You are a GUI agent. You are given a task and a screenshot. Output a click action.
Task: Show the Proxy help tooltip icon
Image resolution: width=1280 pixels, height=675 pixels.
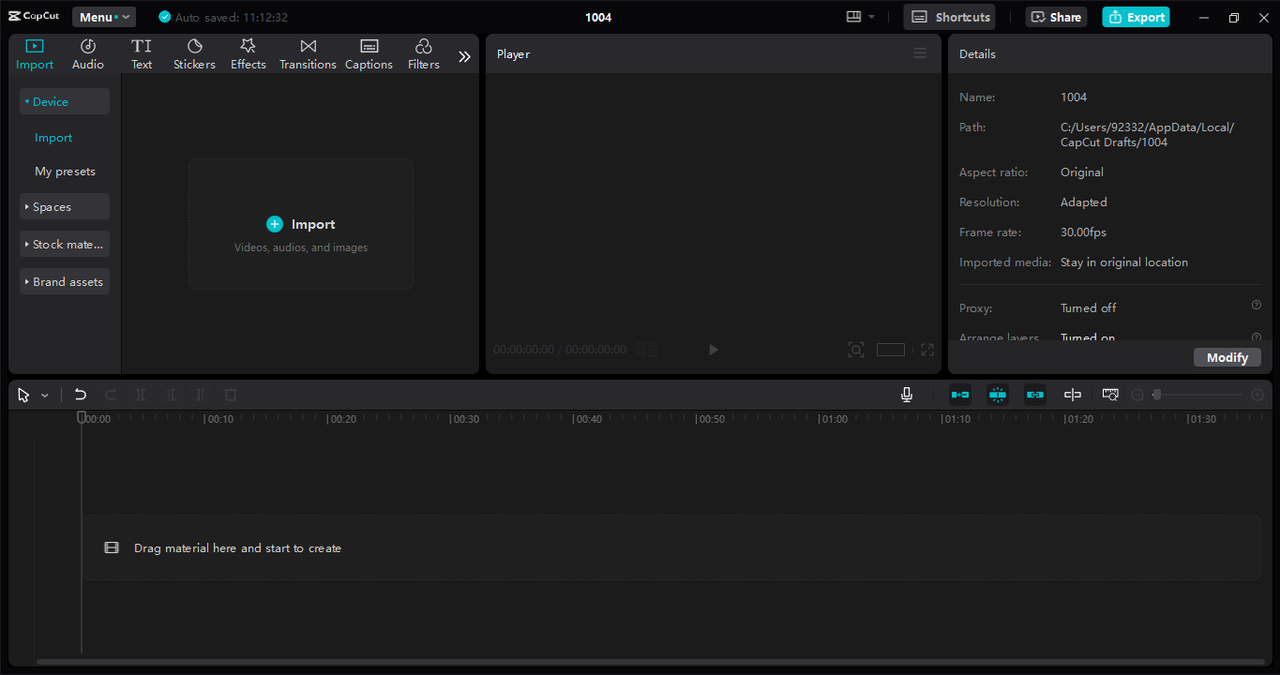click(x=1256, y=305)
